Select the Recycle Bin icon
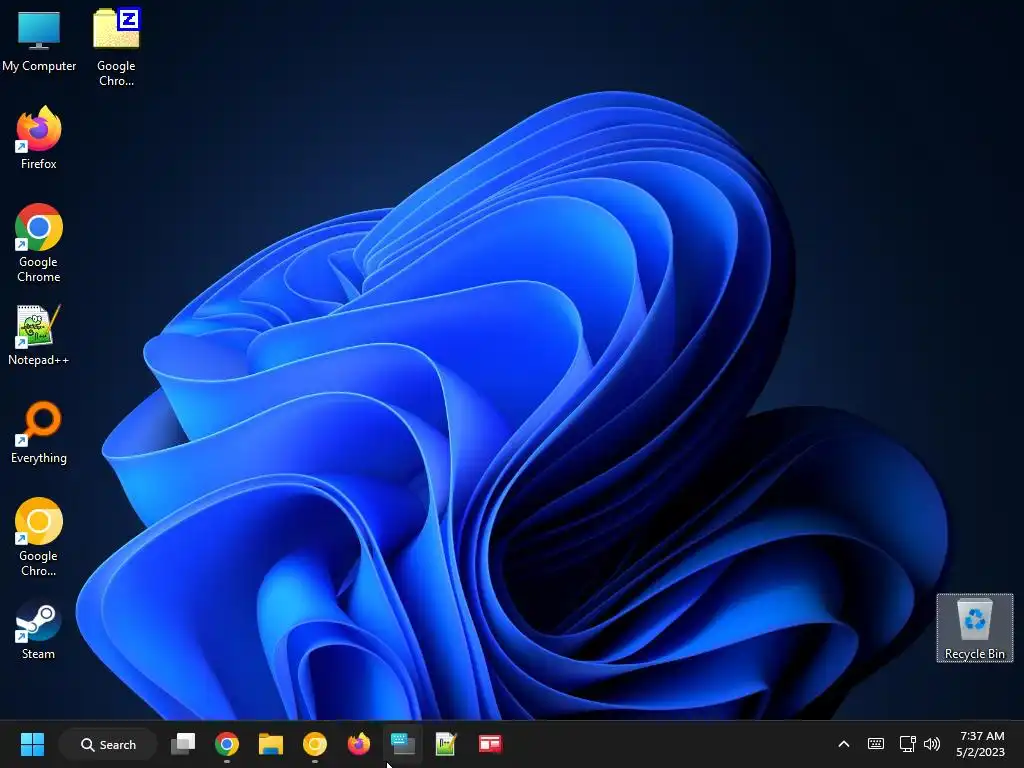Viewport: 1024px width, 768px height. point(974,628)
